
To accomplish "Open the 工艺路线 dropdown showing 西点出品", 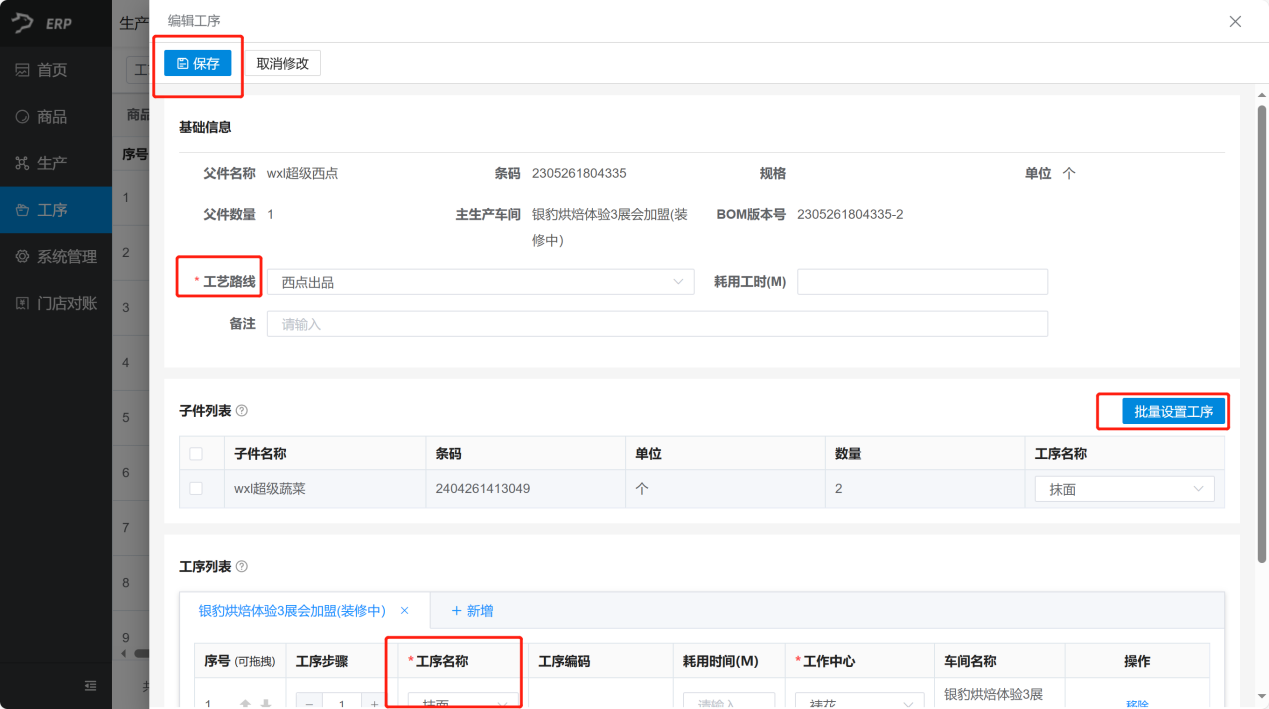I will (480, 282).
